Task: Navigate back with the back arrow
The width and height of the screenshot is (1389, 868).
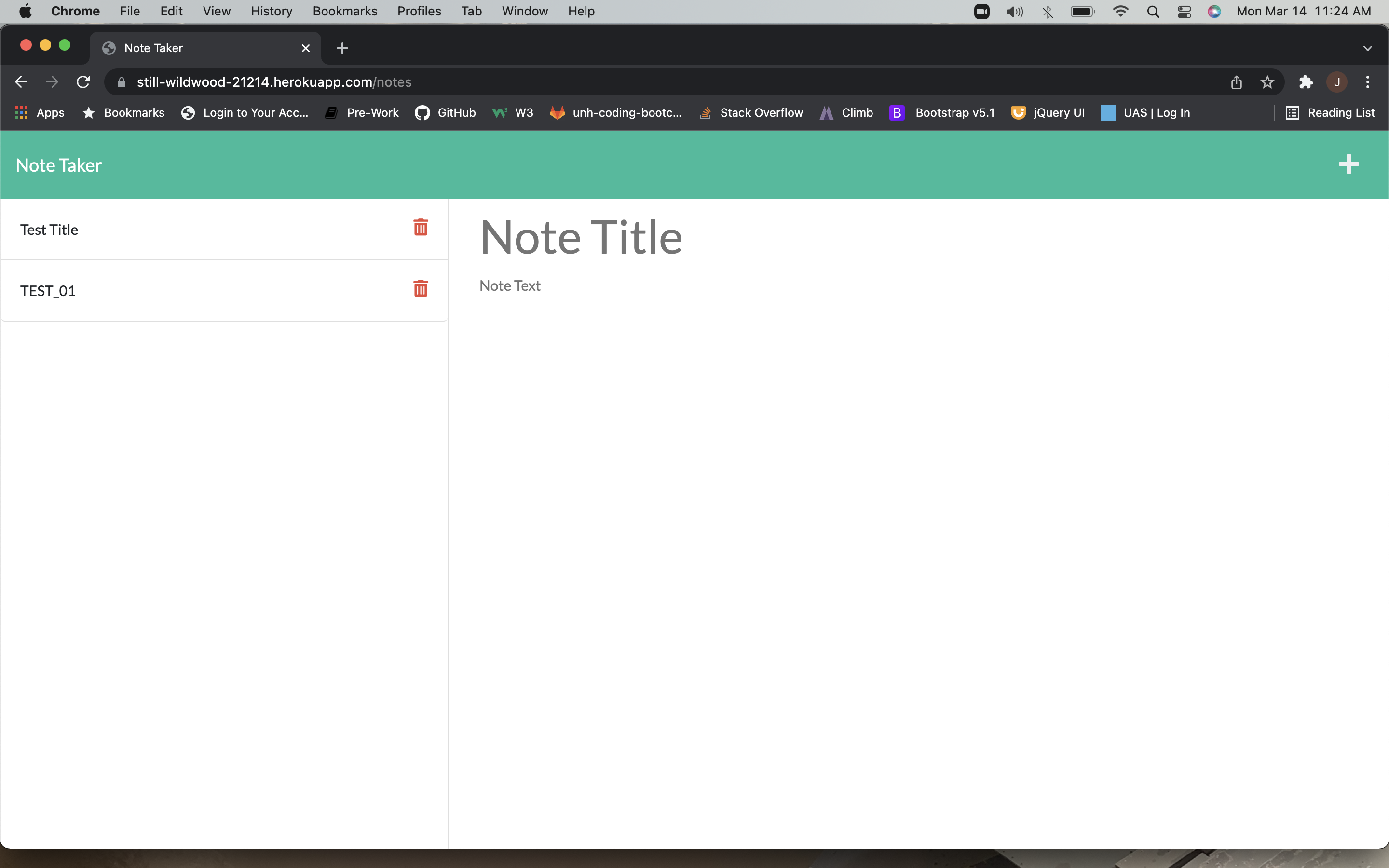Action: (21, 81)
